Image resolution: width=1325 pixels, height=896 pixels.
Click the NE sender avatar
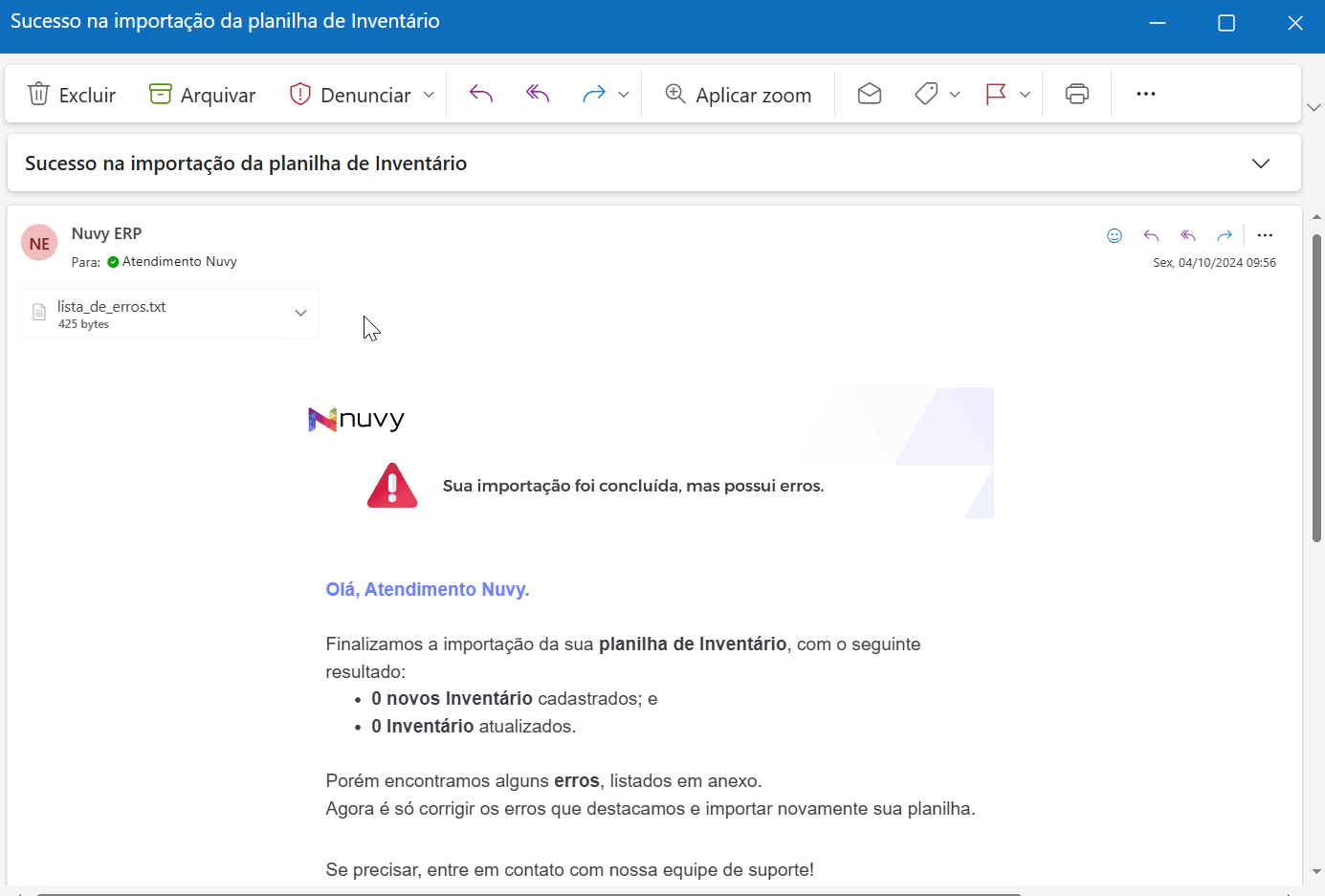[x=39, y=243]
